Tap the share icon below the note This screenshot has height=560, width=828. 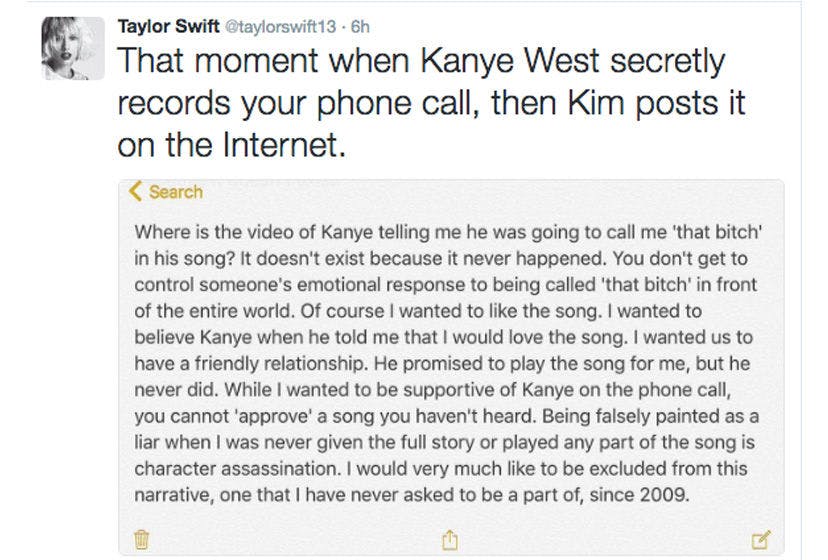(450, 539)
